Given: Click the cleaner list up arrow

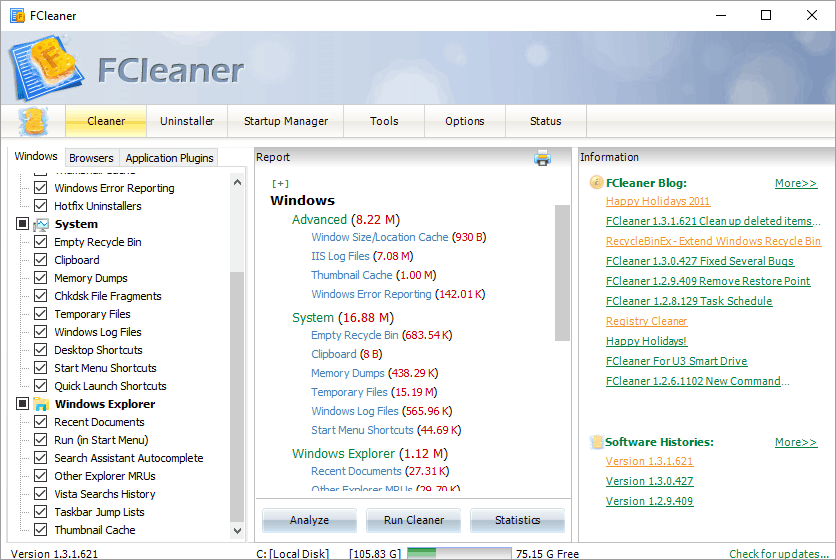Looking at the screenshot, I should point(238,182).
